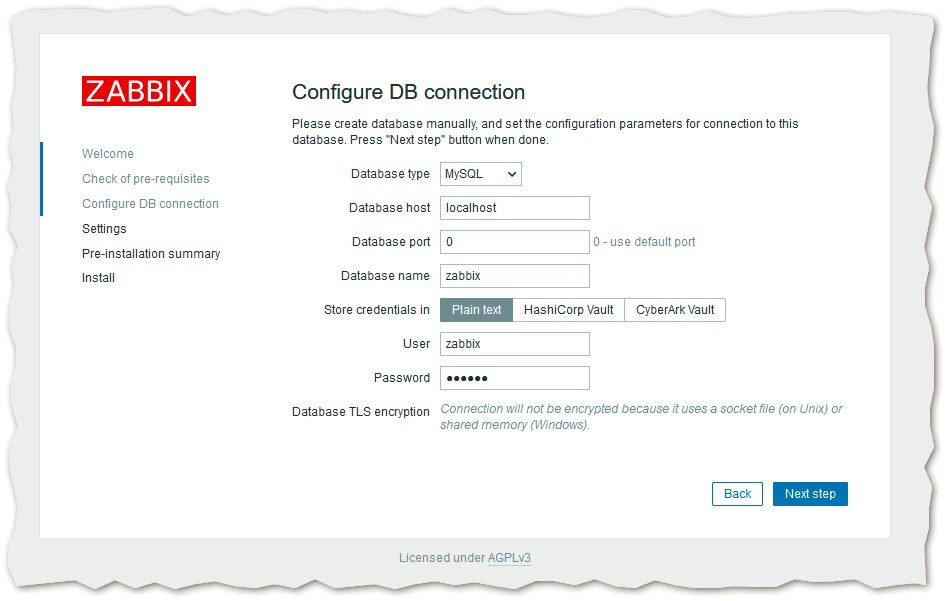Switch credential storage to CyberArk Vault

point(675,310)
